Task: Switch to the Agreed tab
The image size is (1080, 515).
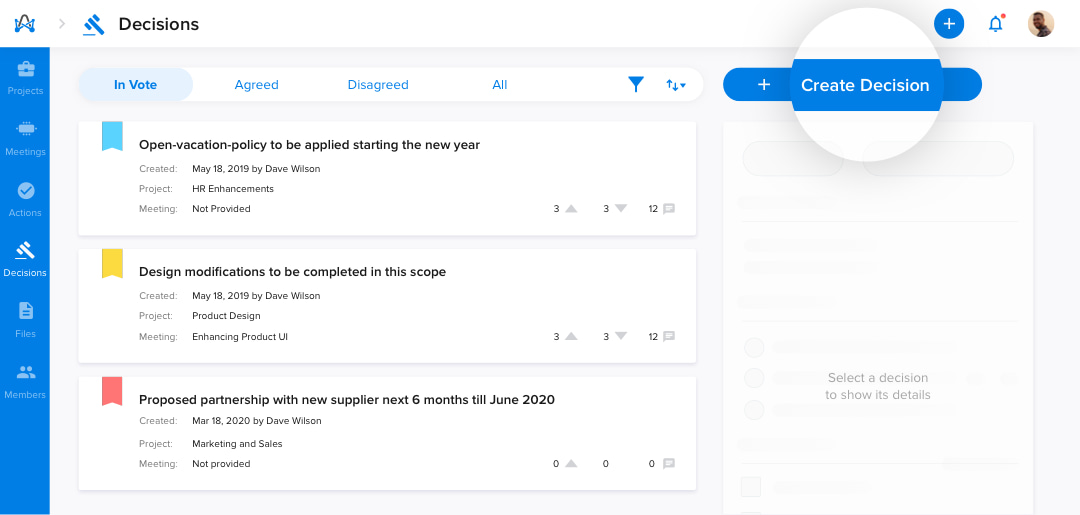Action: coord(256,85)
